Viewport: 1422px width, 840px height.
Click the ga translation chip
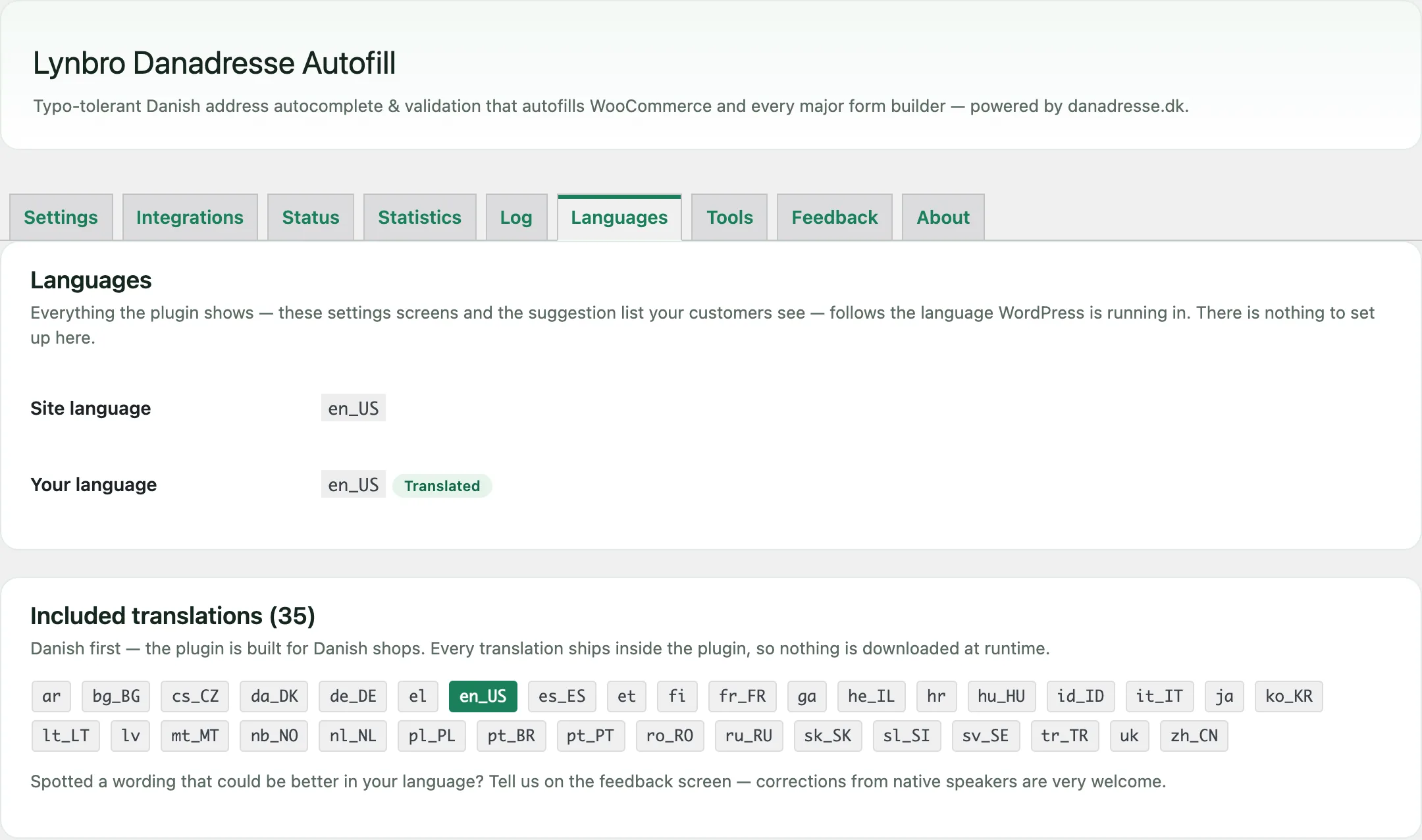click(x=807, y=696)
